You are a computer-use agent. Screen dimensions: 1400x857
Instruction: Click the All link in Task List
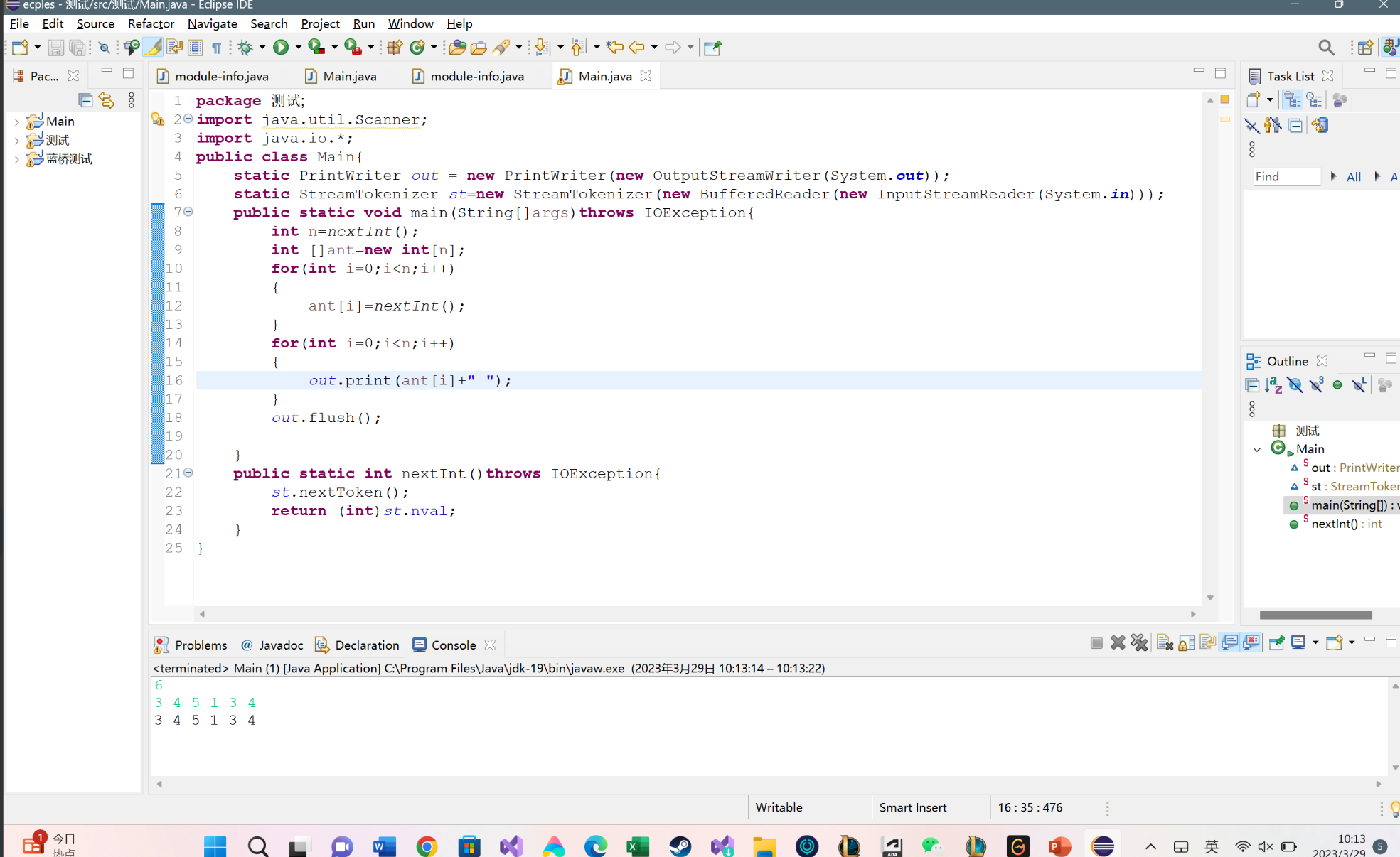click(1354, 176)
